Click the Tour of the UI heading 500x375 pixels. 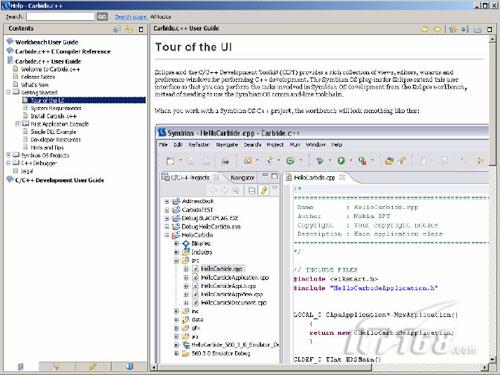[x=193, y=47]
